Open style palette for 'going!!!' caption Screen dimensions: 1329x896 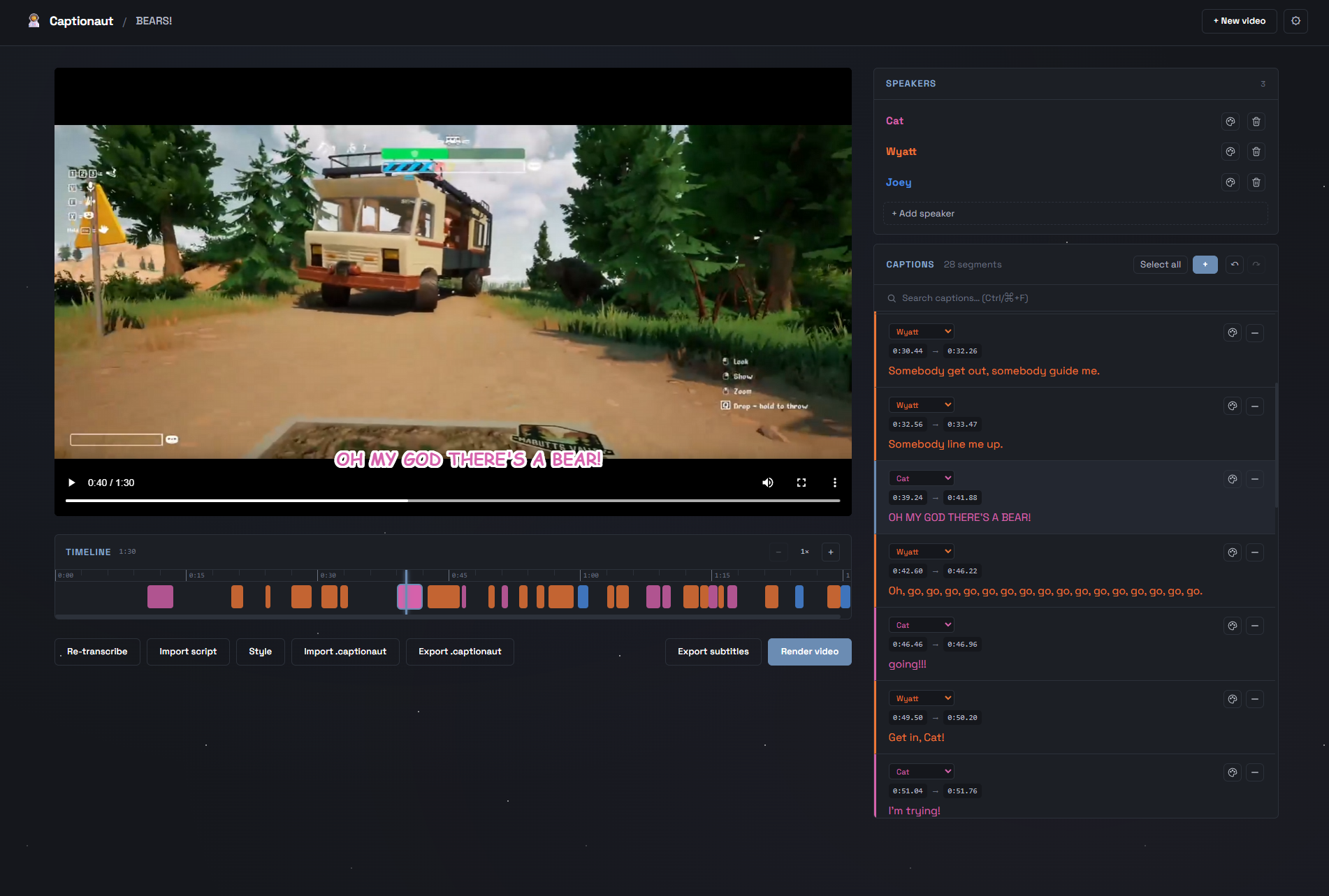[x=1233, y=626]
